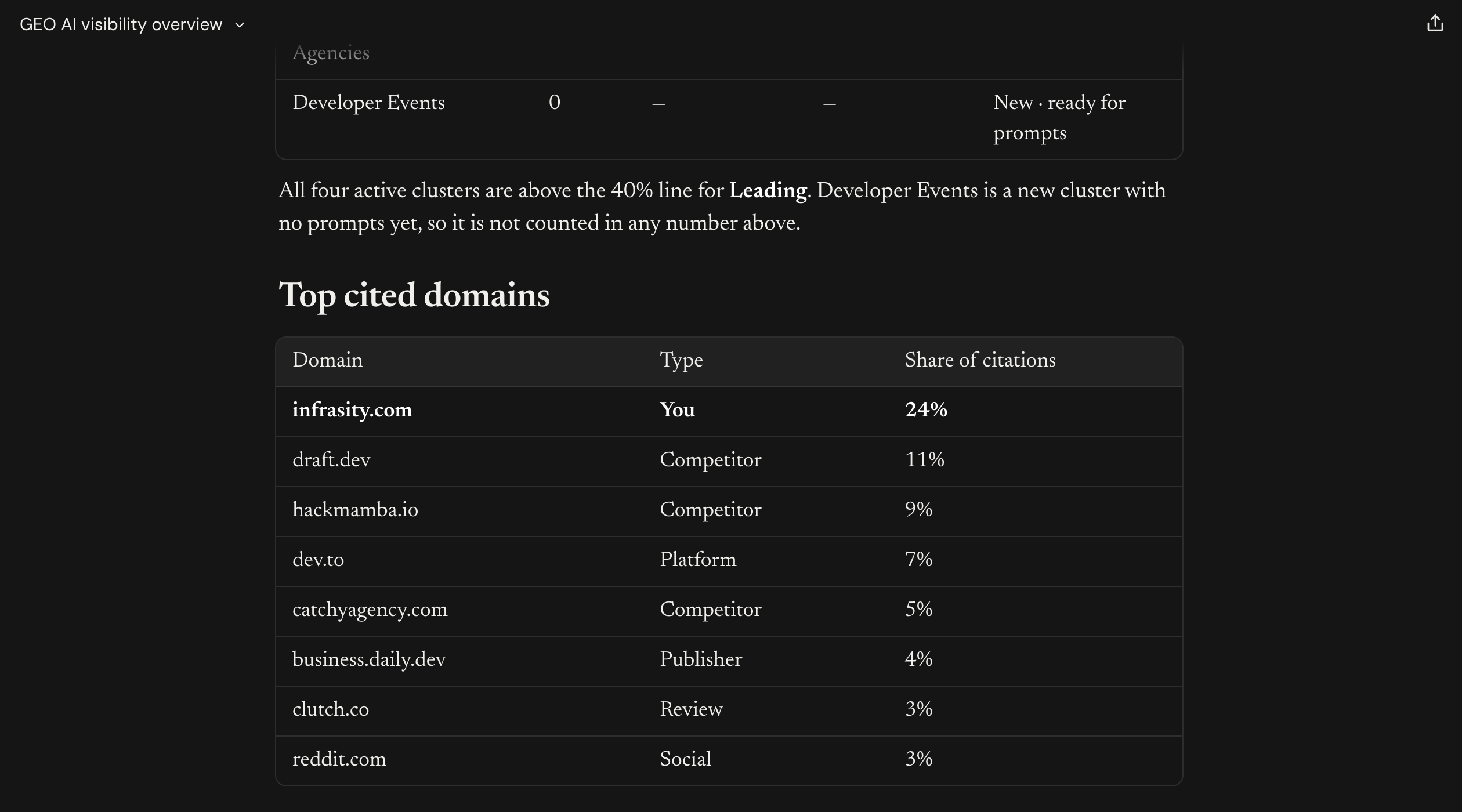Click the New · ready for prompts status
Image resolution: width=1462 pixels, height=812 pixels.
point(1059,118)
